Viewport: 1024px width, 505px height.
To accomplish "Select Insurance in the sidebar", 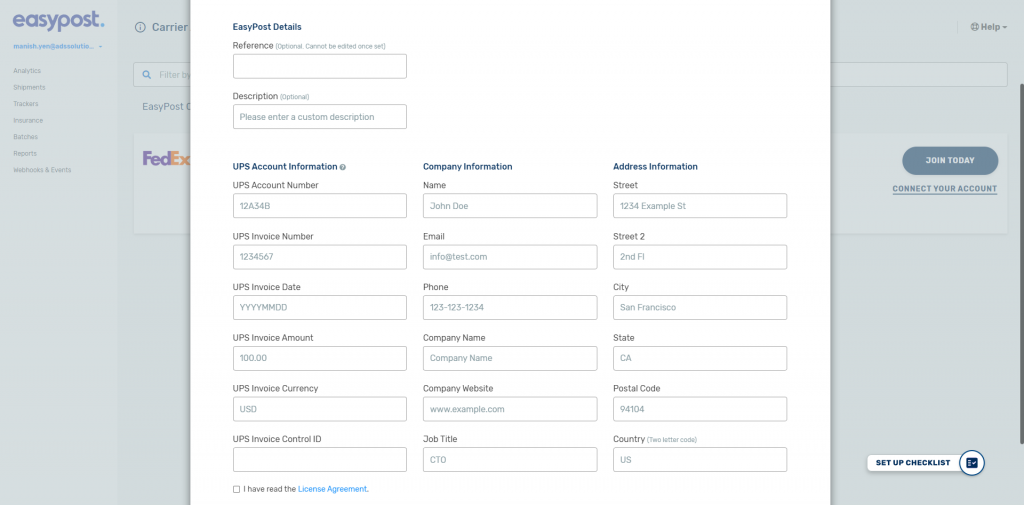I will click(x=28, y=121).
